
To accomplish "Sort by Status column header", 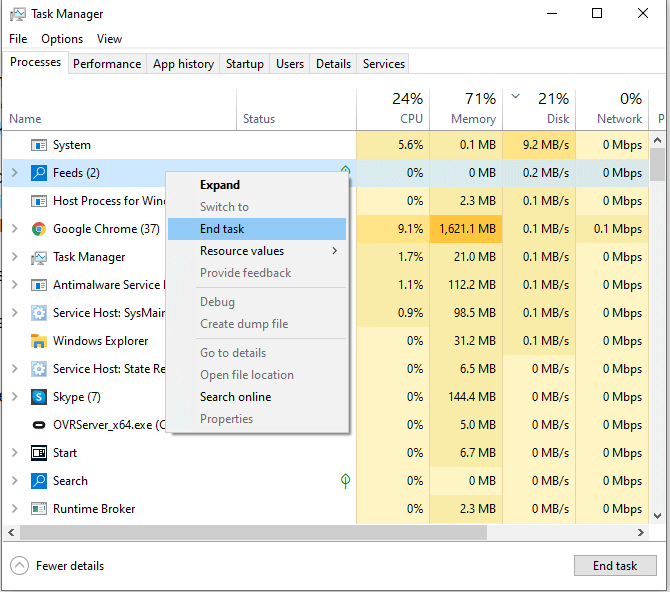I will (296, 109).
